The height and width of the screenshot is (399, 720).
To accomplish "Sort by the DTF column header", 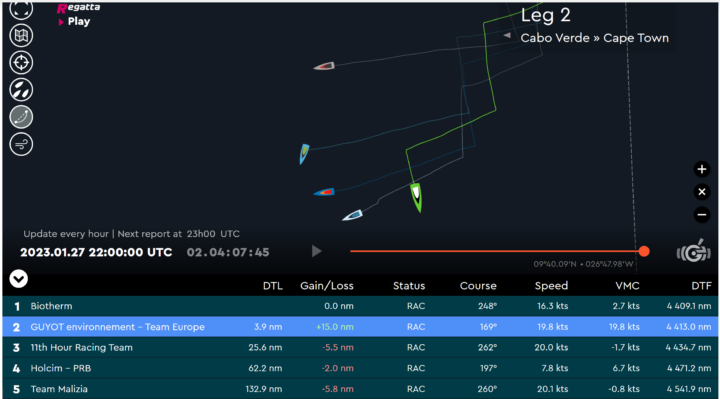I will [x=701, y=286].
